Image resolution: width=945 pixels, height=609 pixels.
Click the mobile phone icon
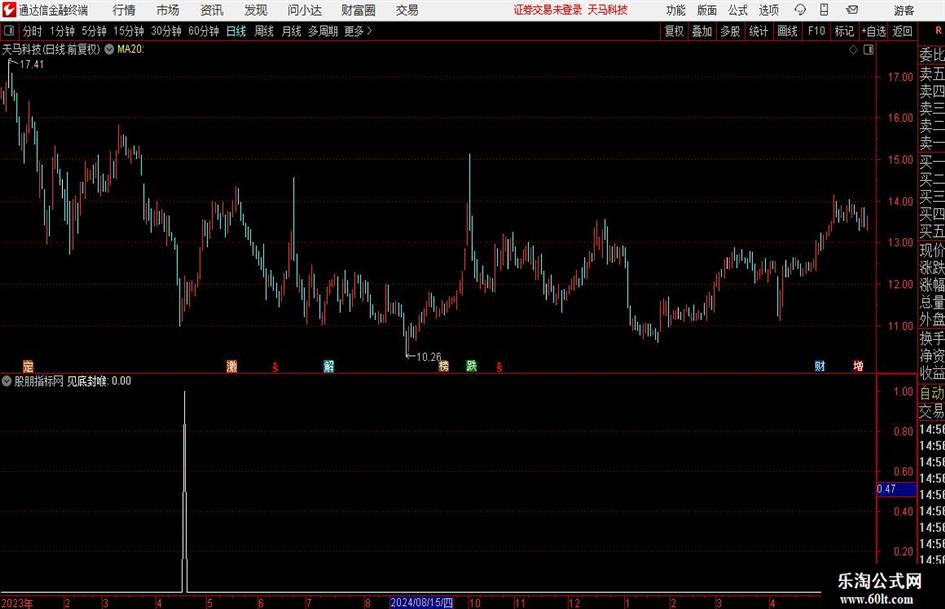(824, 10)
